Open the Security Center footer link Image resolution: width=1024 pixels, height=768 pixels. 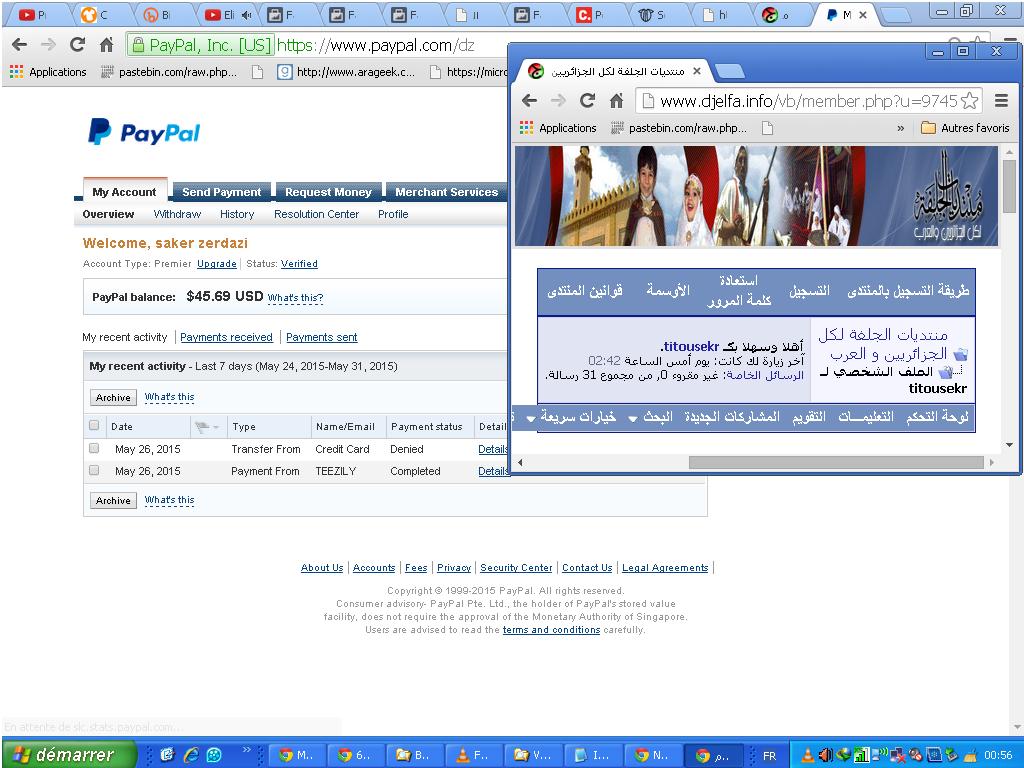(516, 568)
